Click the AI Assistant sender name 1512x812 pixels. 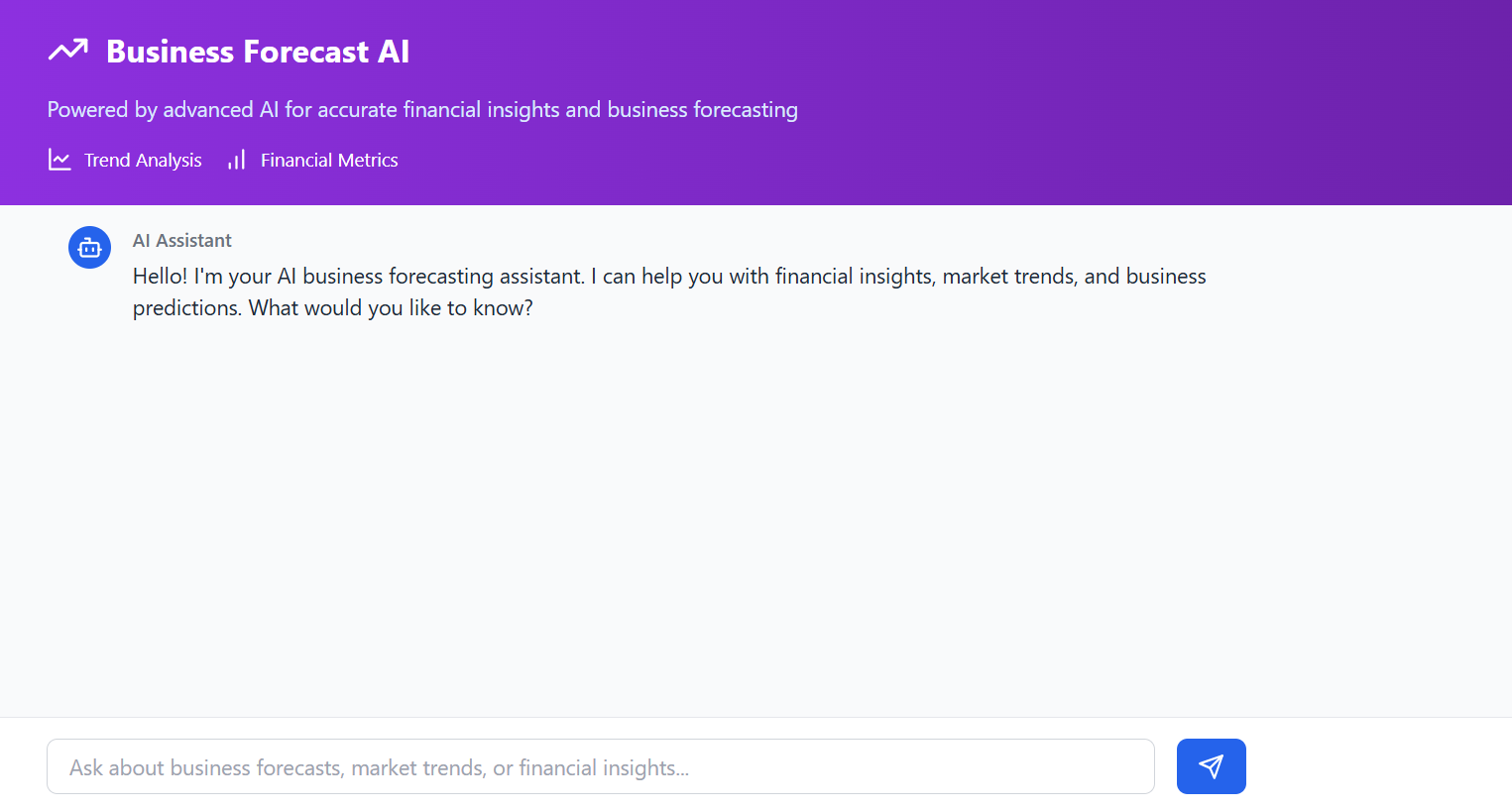[182, 240]
